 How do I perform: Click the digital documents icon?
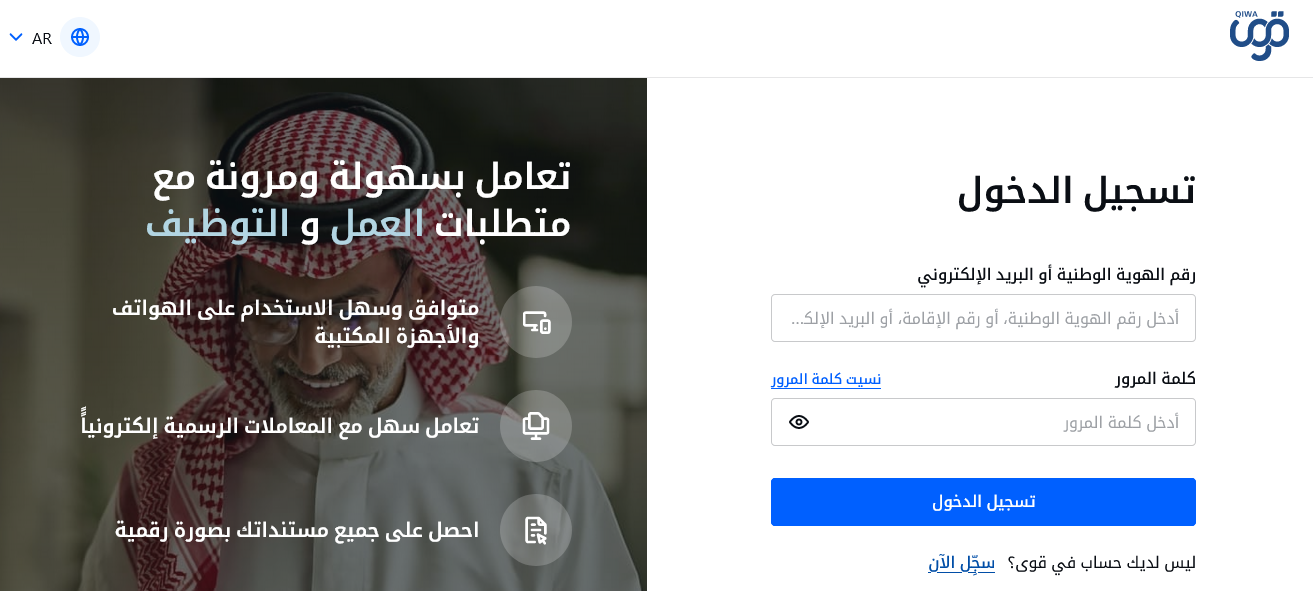coord(536,530)
